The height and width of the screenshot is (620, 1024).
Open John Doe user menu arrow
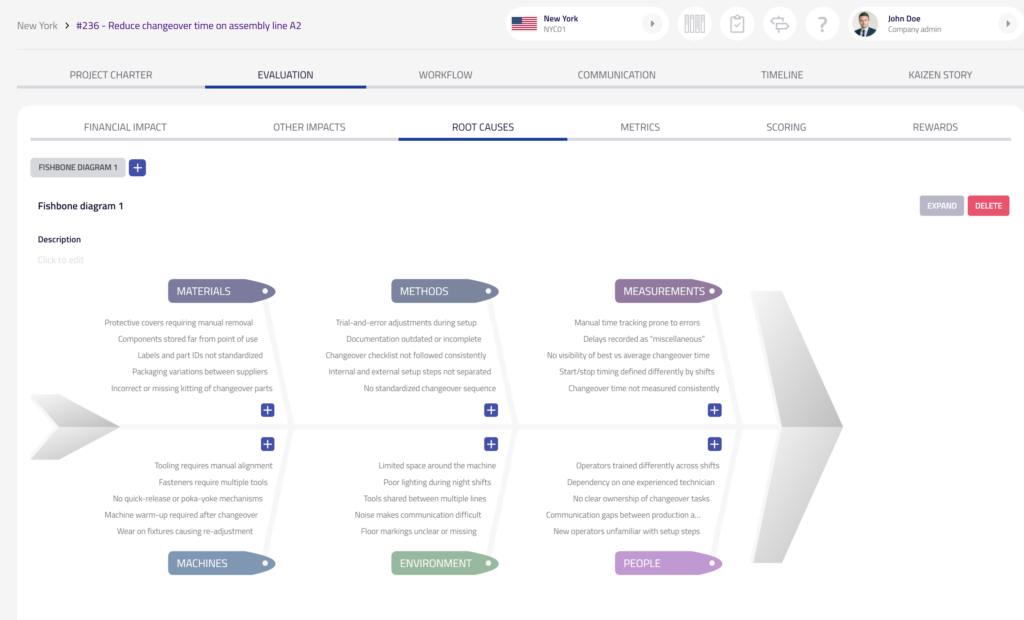pos(1006,24)
